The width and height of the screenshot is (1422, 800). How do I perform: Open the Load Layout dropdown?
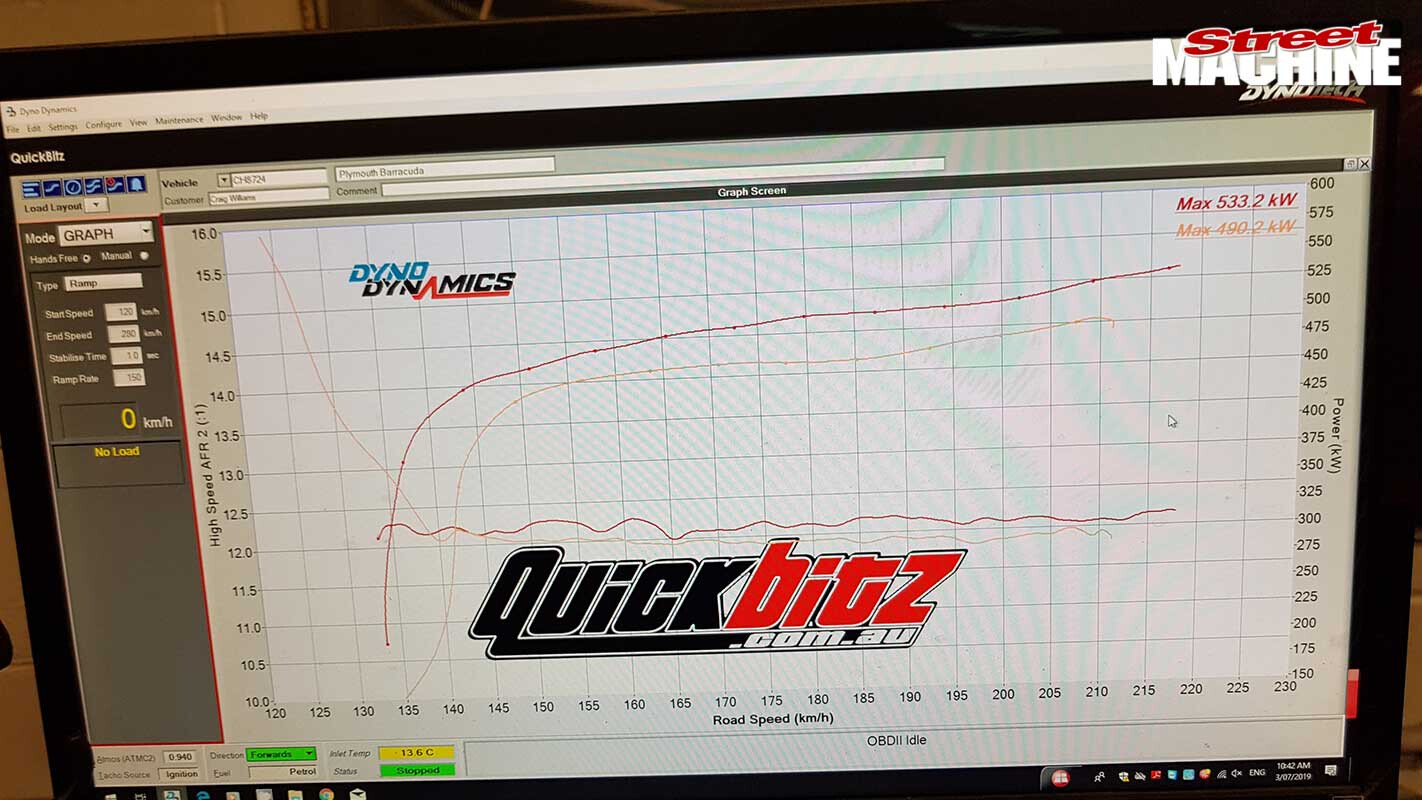[x=96, y=205]
